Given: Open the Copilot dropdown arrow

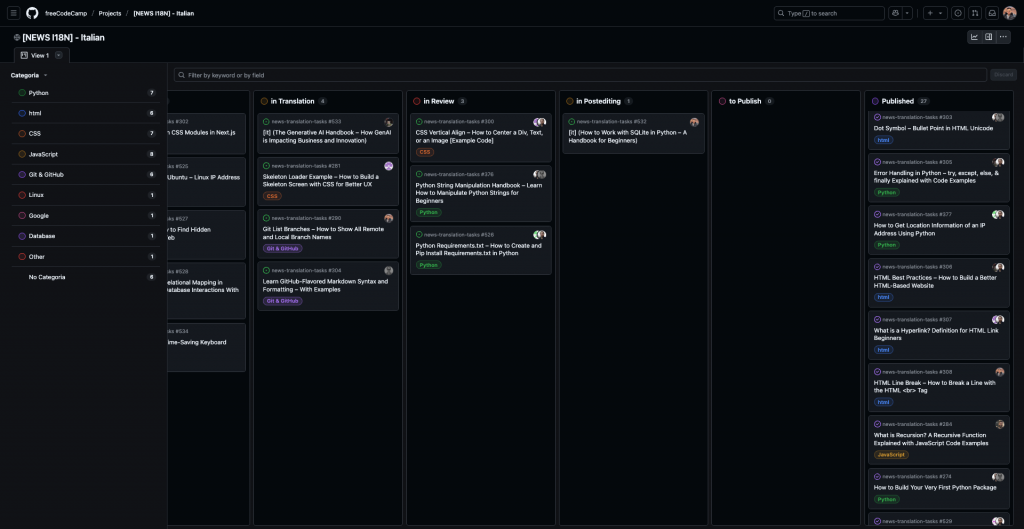Looking at the screenshot, I should pos(907,13).
